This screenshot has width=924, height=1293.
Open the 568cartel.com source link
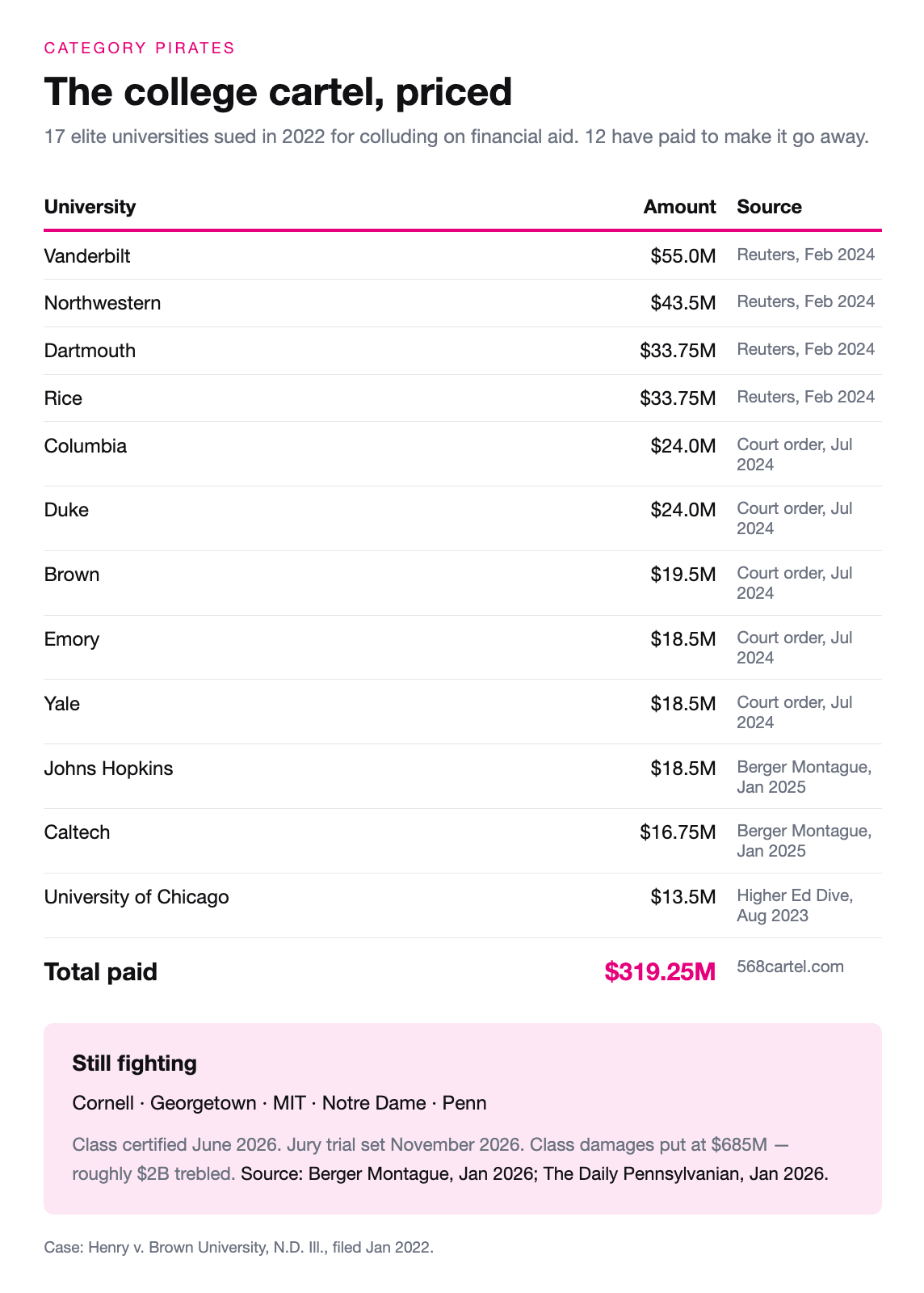(791, 967)
